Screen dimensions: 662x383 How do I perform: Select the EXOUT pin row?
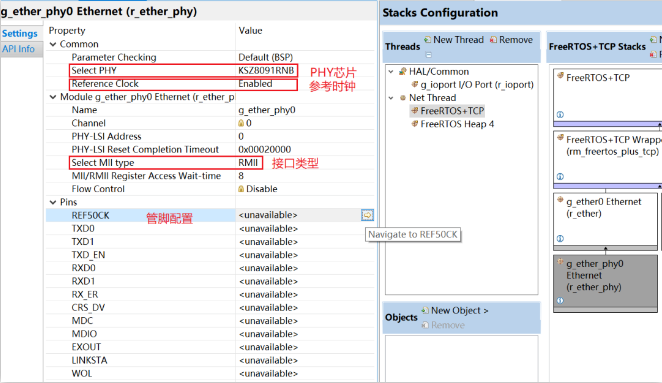click(x=210, y=347)
